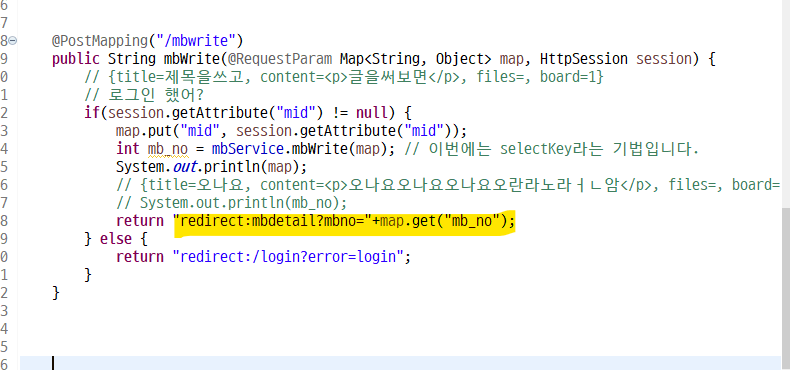Viewport: 790px width, 370px height.
Task: Click the HttpSession parameter type
Action: 584,59
